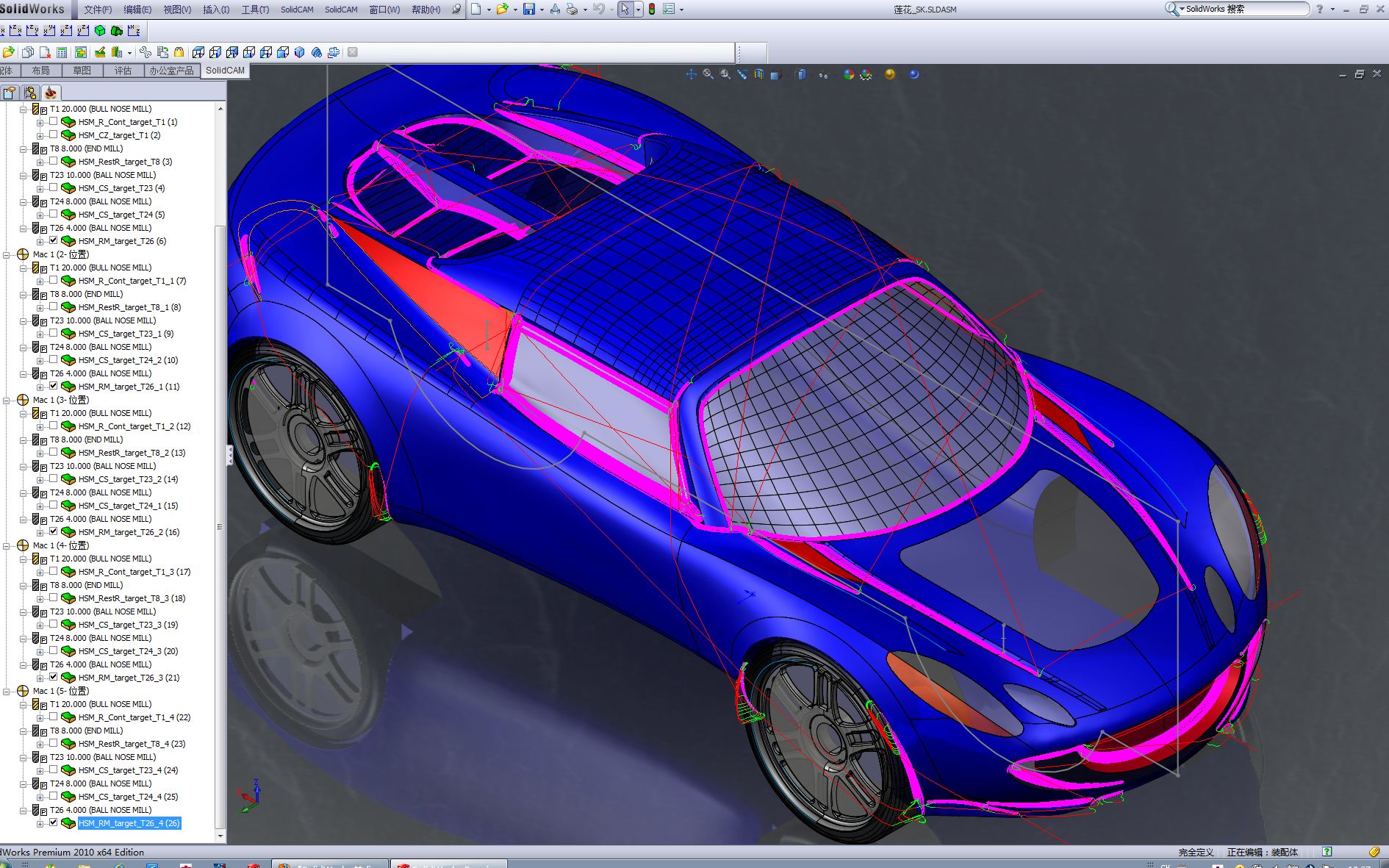Click the Apply Scene icon
This screenshot has height=868, width=1389.
point(866,74)
